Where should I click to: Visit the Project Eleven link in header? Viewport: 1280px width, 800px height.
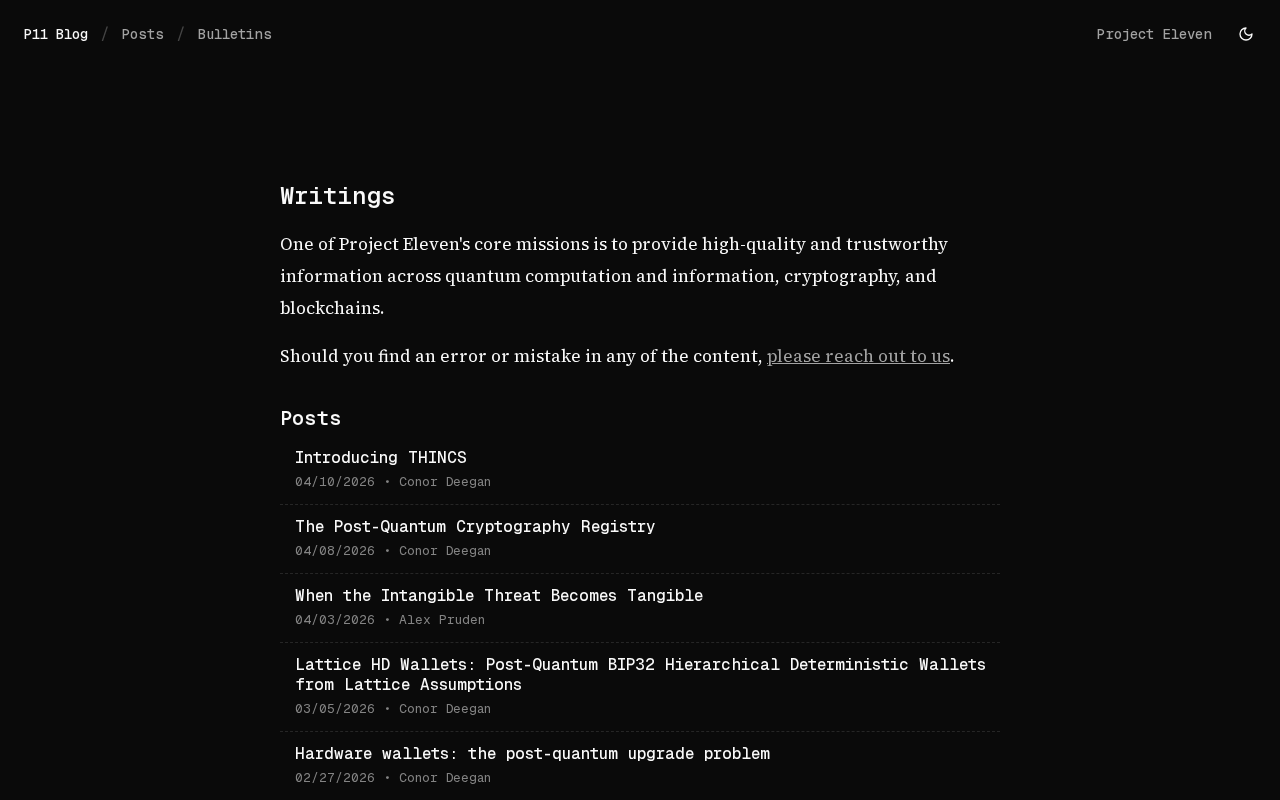click(1153, 34)
